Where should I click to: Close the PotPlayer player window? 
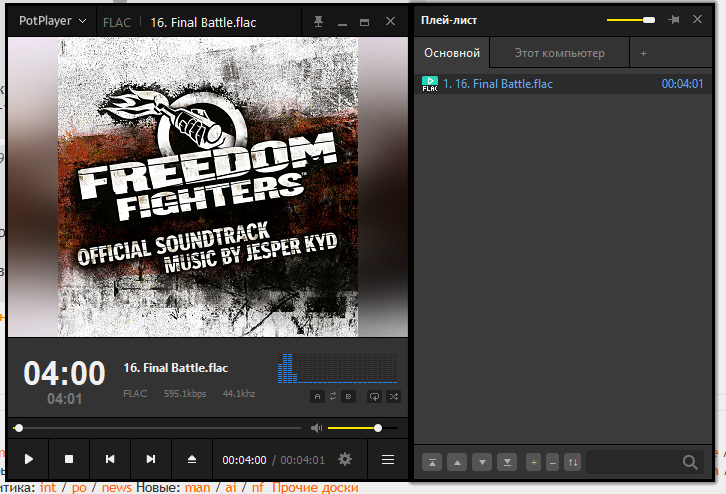390,21
